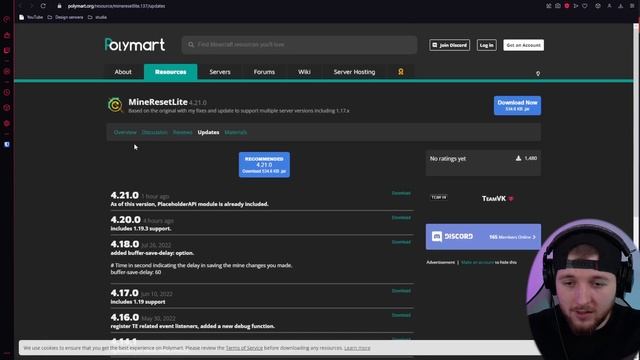Click the search magnifier icon
640x360 pixels.
pyautogui.click(x=191, y=44)
